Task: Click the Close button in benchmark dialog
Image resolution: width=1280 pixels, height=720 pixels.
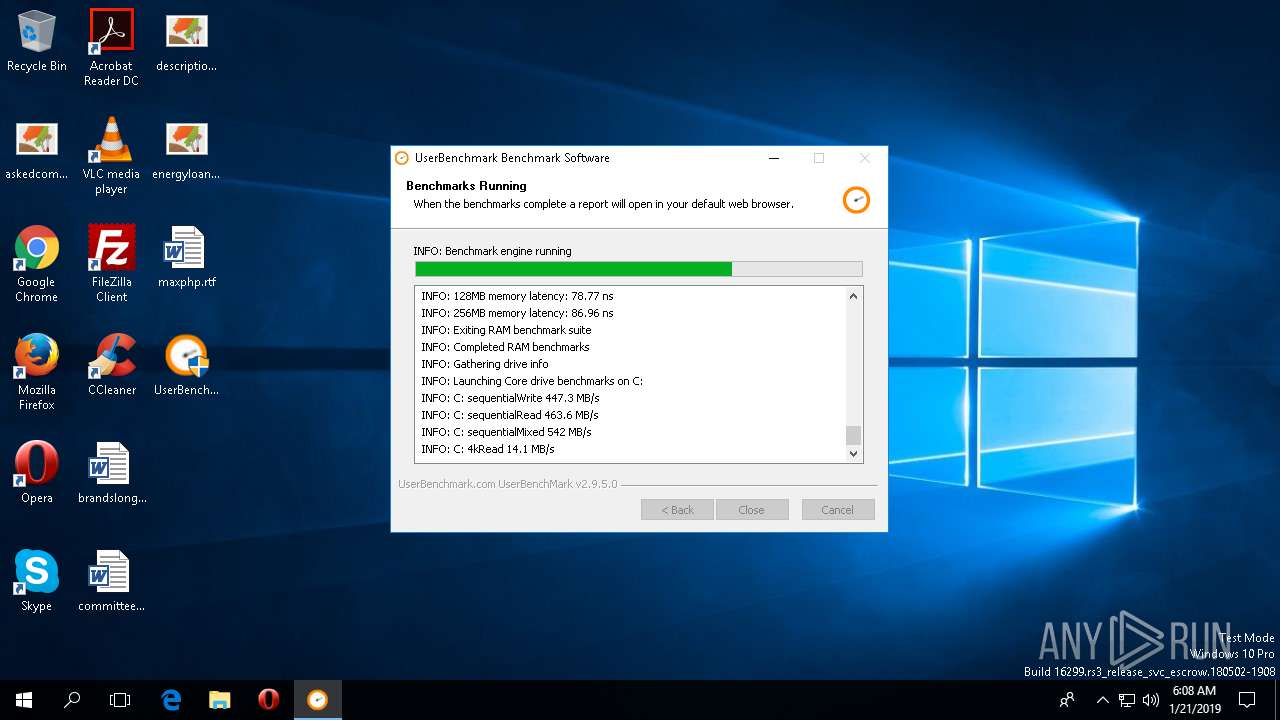Action: click(751, 510)
